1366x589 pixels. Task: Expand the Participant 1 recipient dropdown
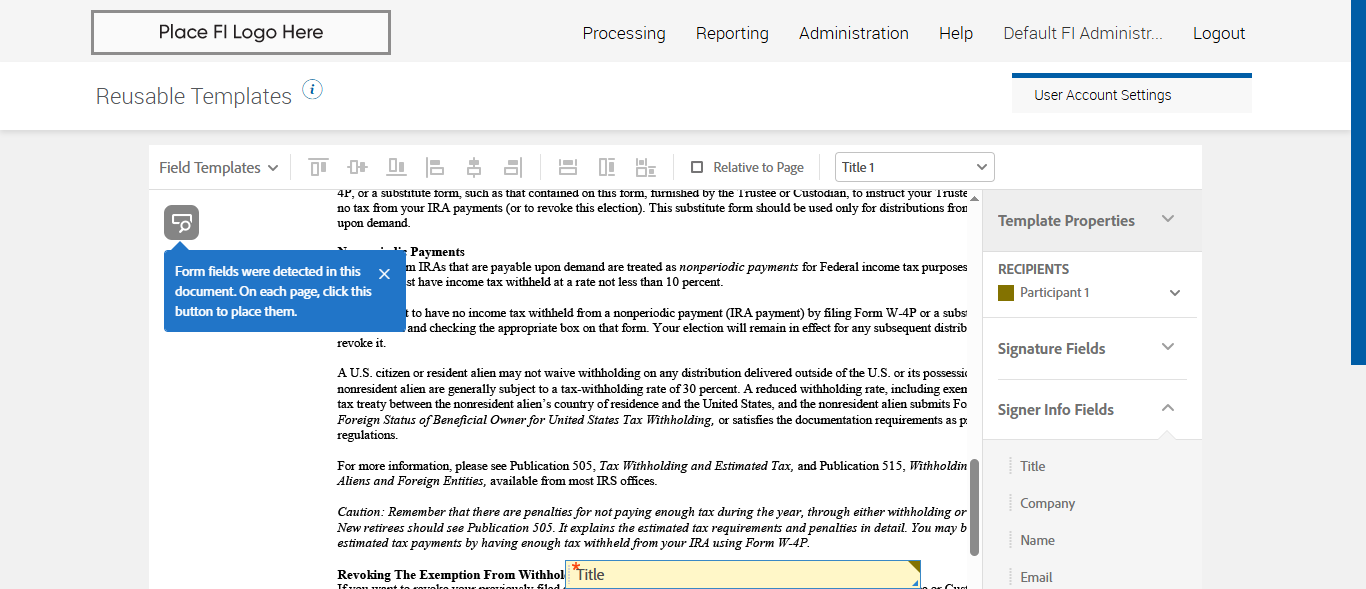pos(1175,293)
